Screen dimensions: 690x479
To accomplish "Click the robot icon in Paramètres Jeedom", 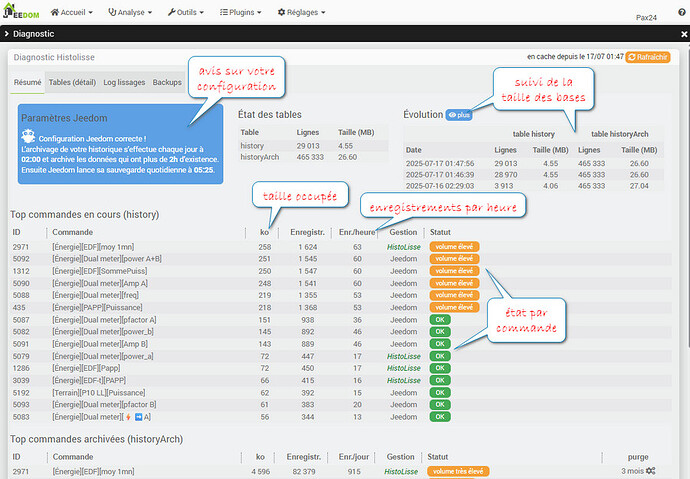I will 29,136.
